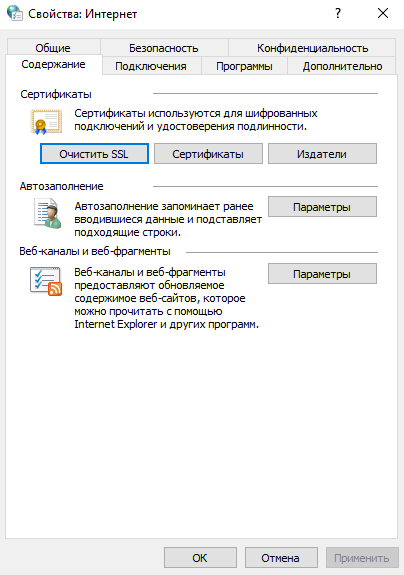Switch to the Дополнительно tab
This screenshot has height=575, width=404.
[342, 66]
